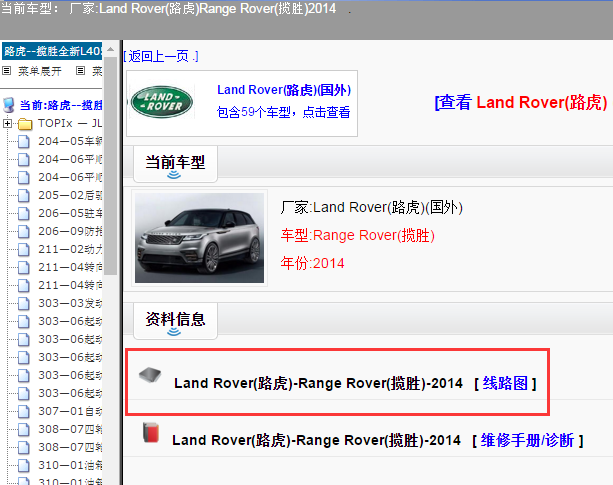This screenshot has height=485, width=613.
Task: Click the red book icon beside 维修手册/诊断 row
Action: pyautogui.click(x=151, y=433)
